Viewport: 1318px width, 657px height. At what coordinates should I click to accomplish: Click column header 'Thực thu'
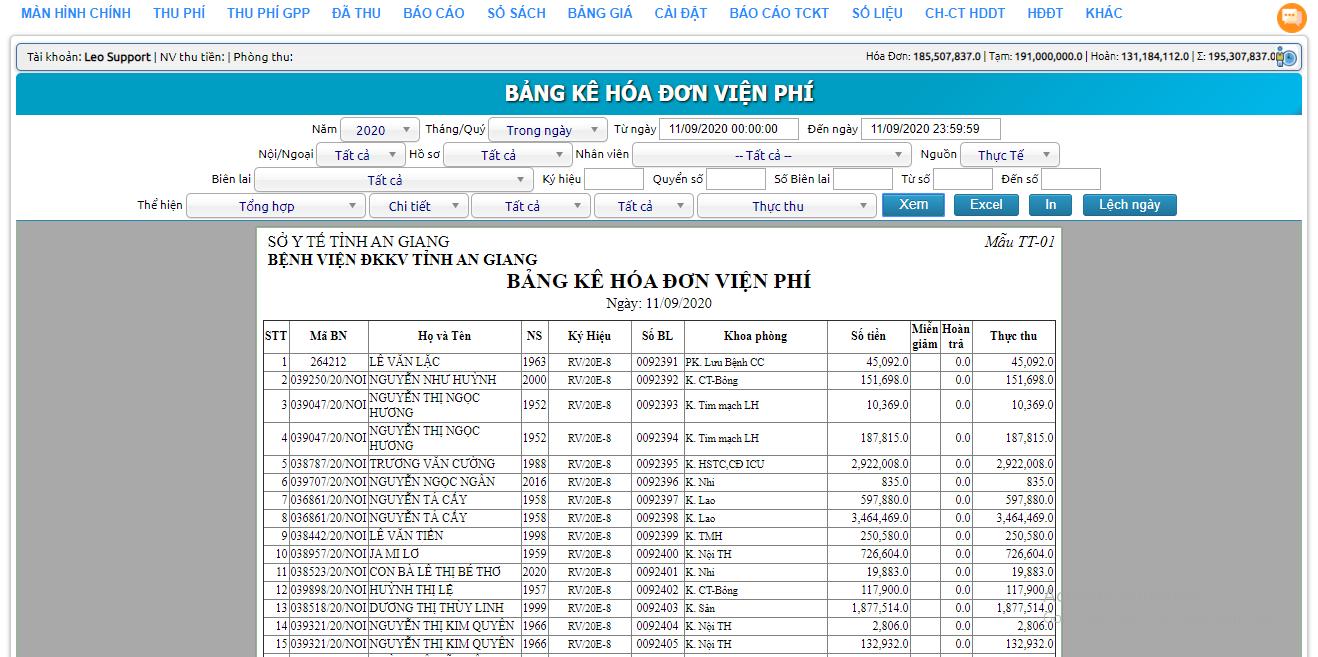click(1014, 336)
